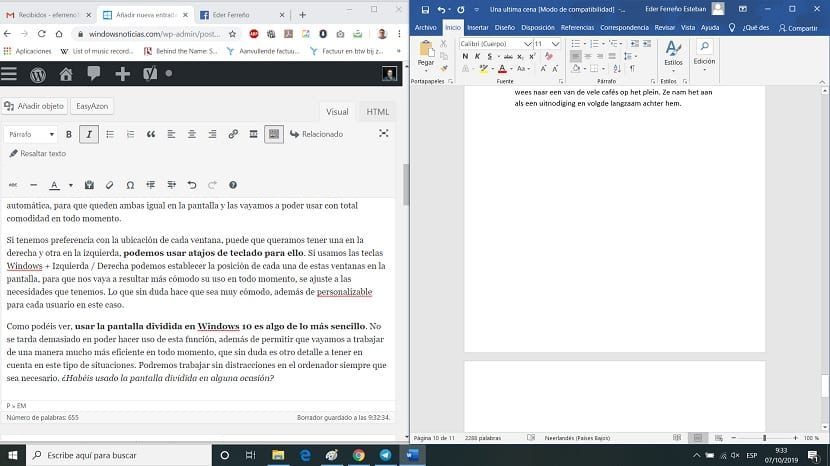Bookmark page with star icon in Chrome
Screen dimensions: 830x466
tap(232, 34)
